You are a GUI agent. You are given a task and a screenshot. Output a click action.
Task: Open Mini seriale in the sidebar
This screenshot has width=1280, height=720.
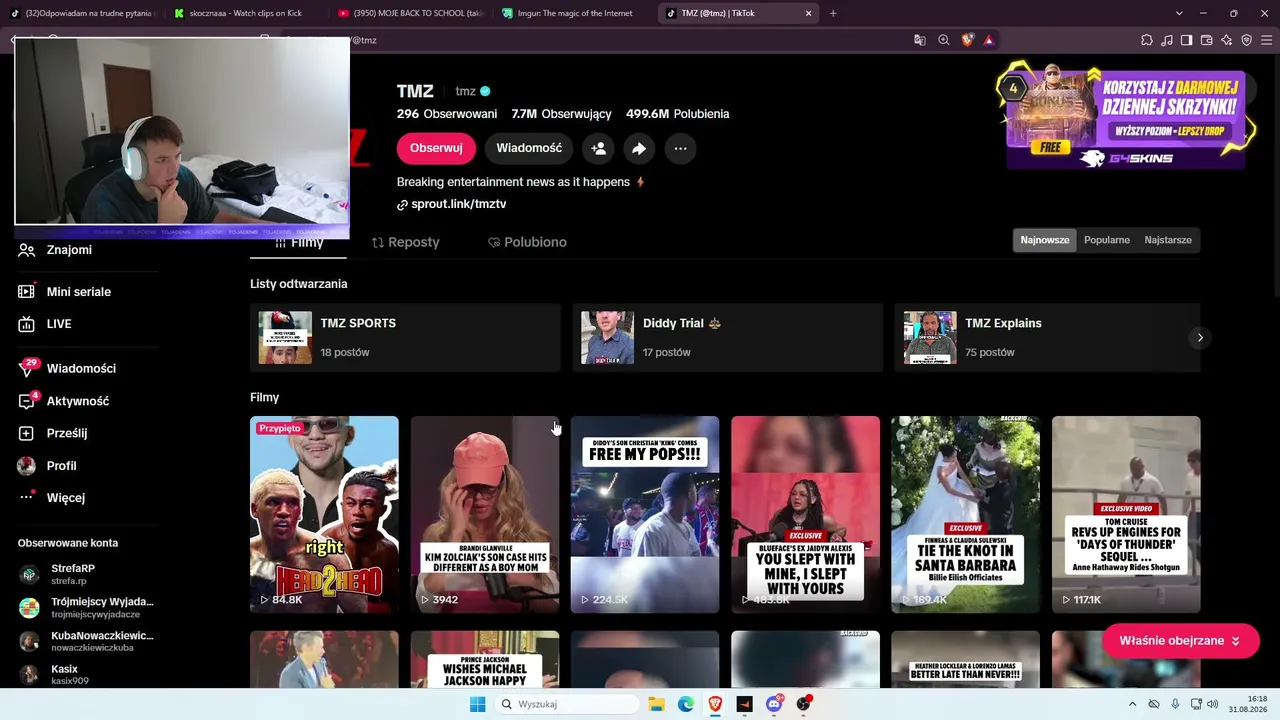[64, 292]
